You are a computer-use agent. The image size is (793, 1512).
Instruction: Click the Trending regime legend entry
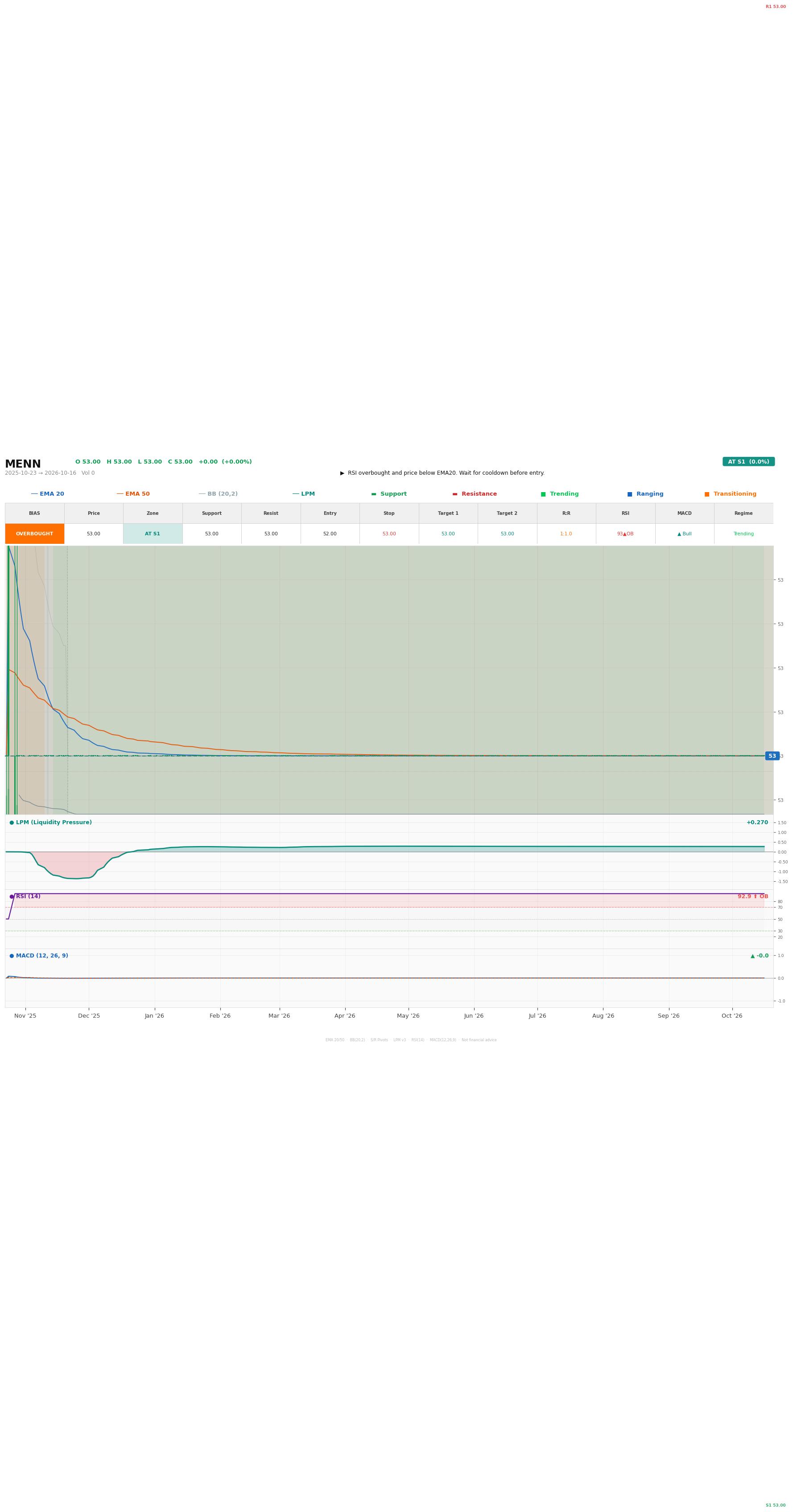click(x=560, y=494)
